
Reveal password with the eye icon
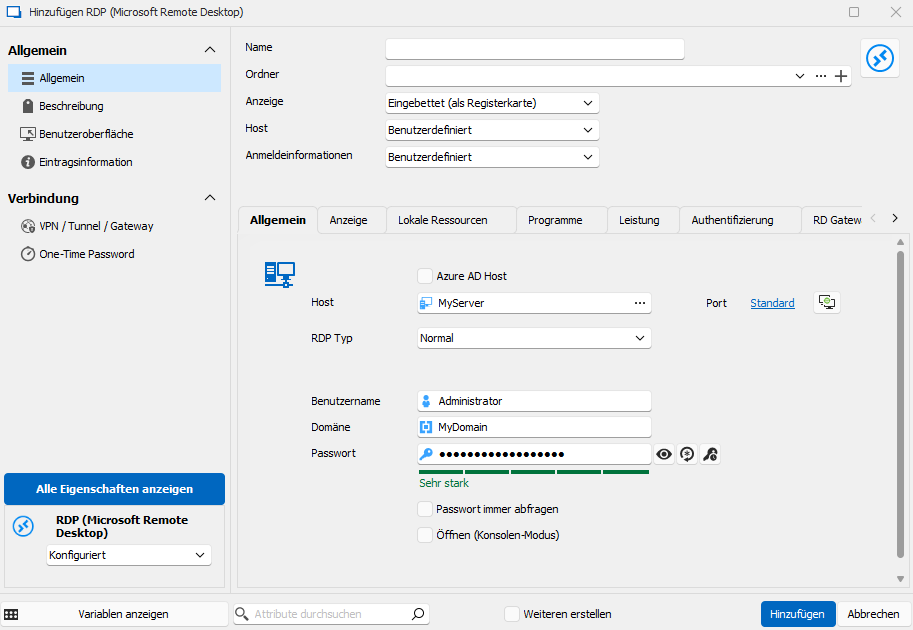coord(664,454)
